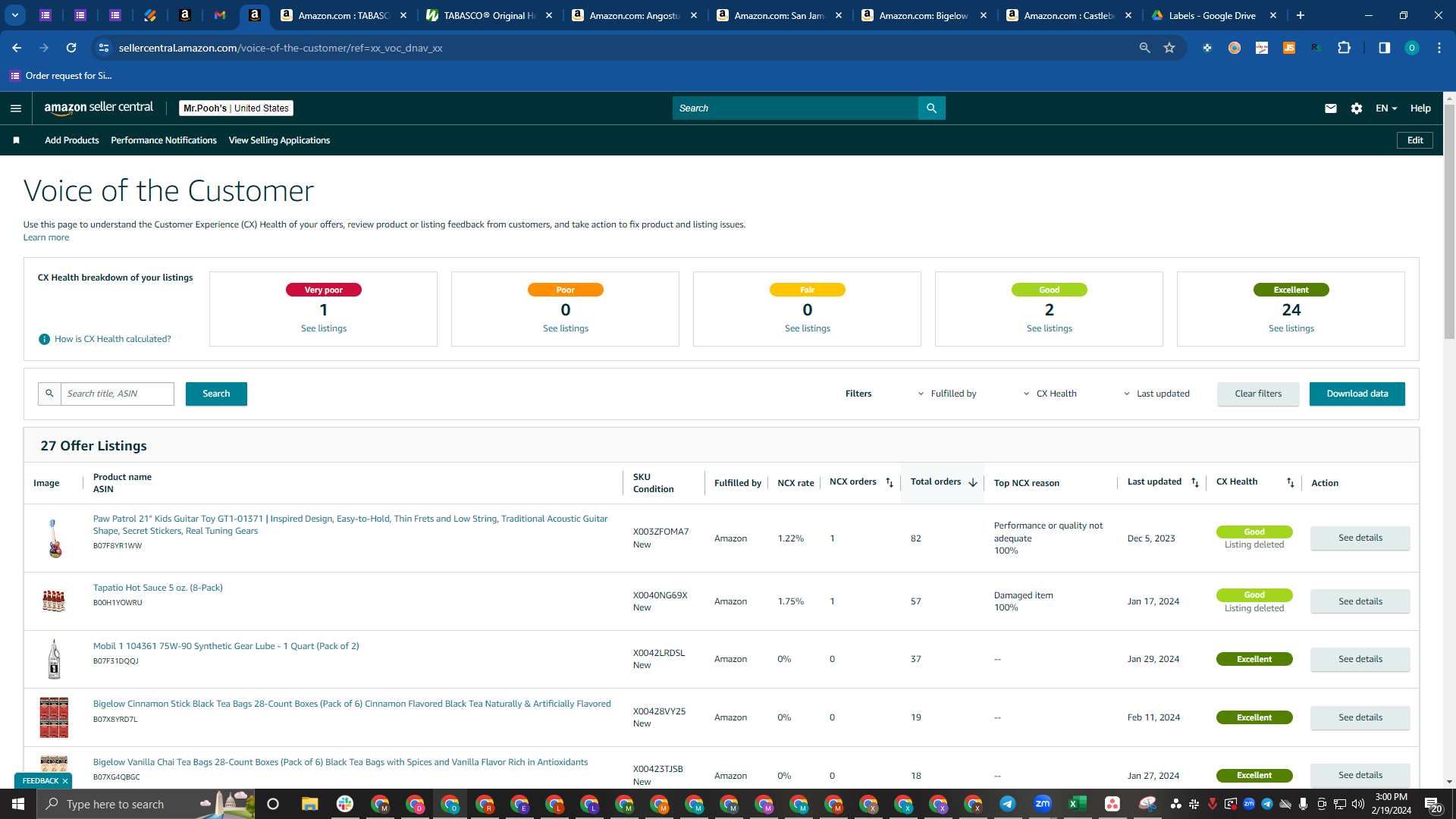This screenshot has height=819, width=1456.
Task: Toggle the browser side panel icon
Action: [x=1384, y=48]
